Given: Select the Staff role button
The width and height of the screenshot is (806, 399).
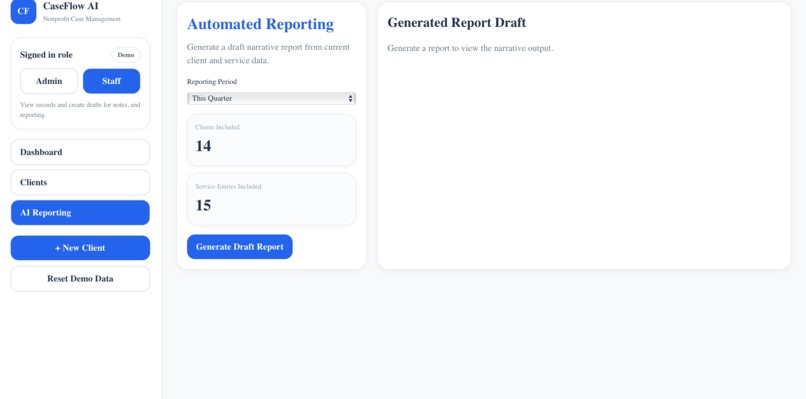Looking at the screenshot, I should pyautogui.click(x=112, y=81).
